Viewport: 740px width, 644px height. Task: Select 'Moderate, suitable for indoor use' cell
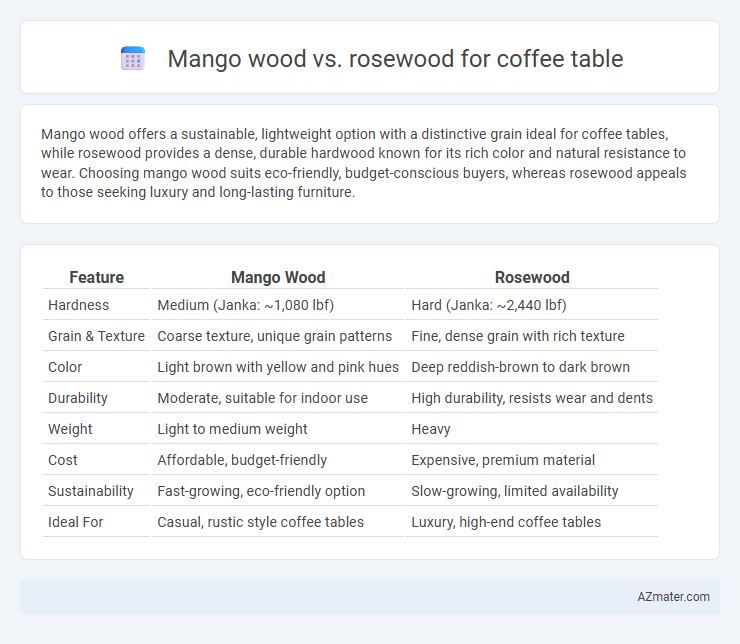click(262, 398)
